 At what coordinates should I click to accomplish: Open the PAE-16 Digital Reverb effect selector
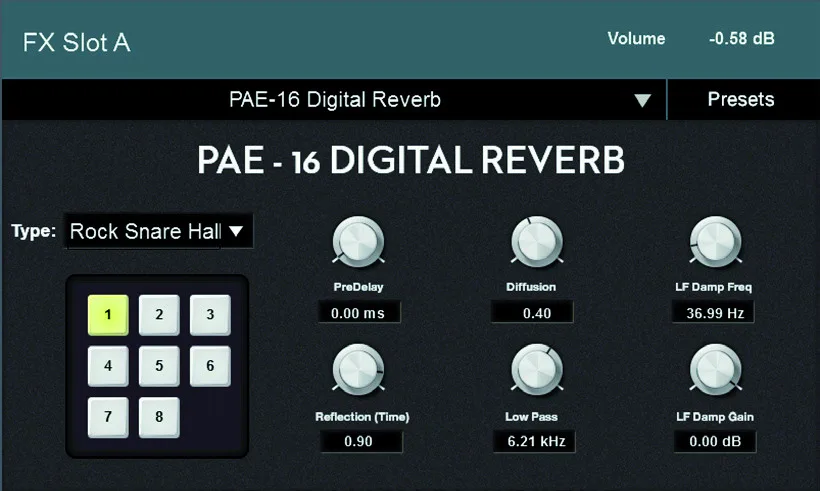tap(334, 99)
